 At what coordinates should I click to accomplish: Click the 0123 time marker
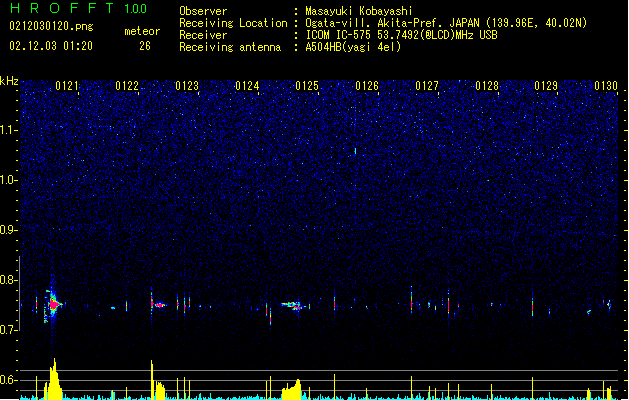point(187,86)
